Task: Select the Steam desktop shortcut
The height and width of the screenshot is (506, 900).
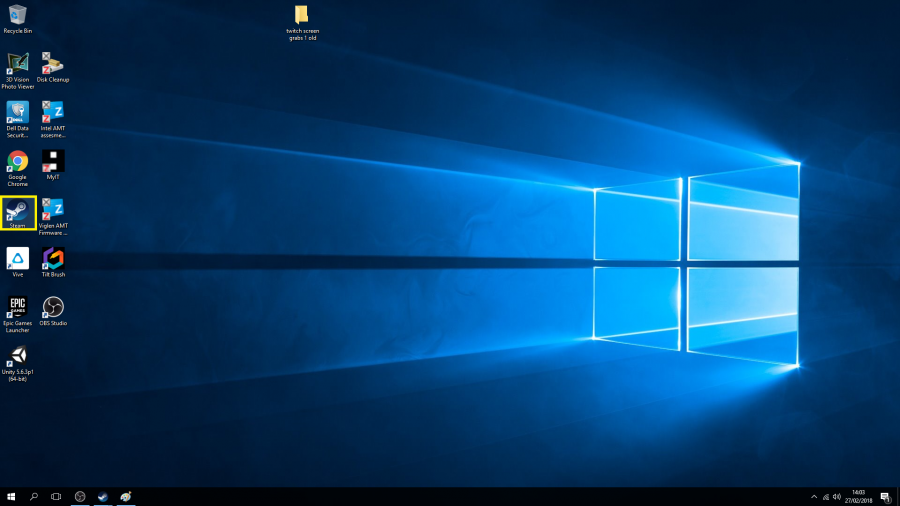Action: tap(18, 213)
